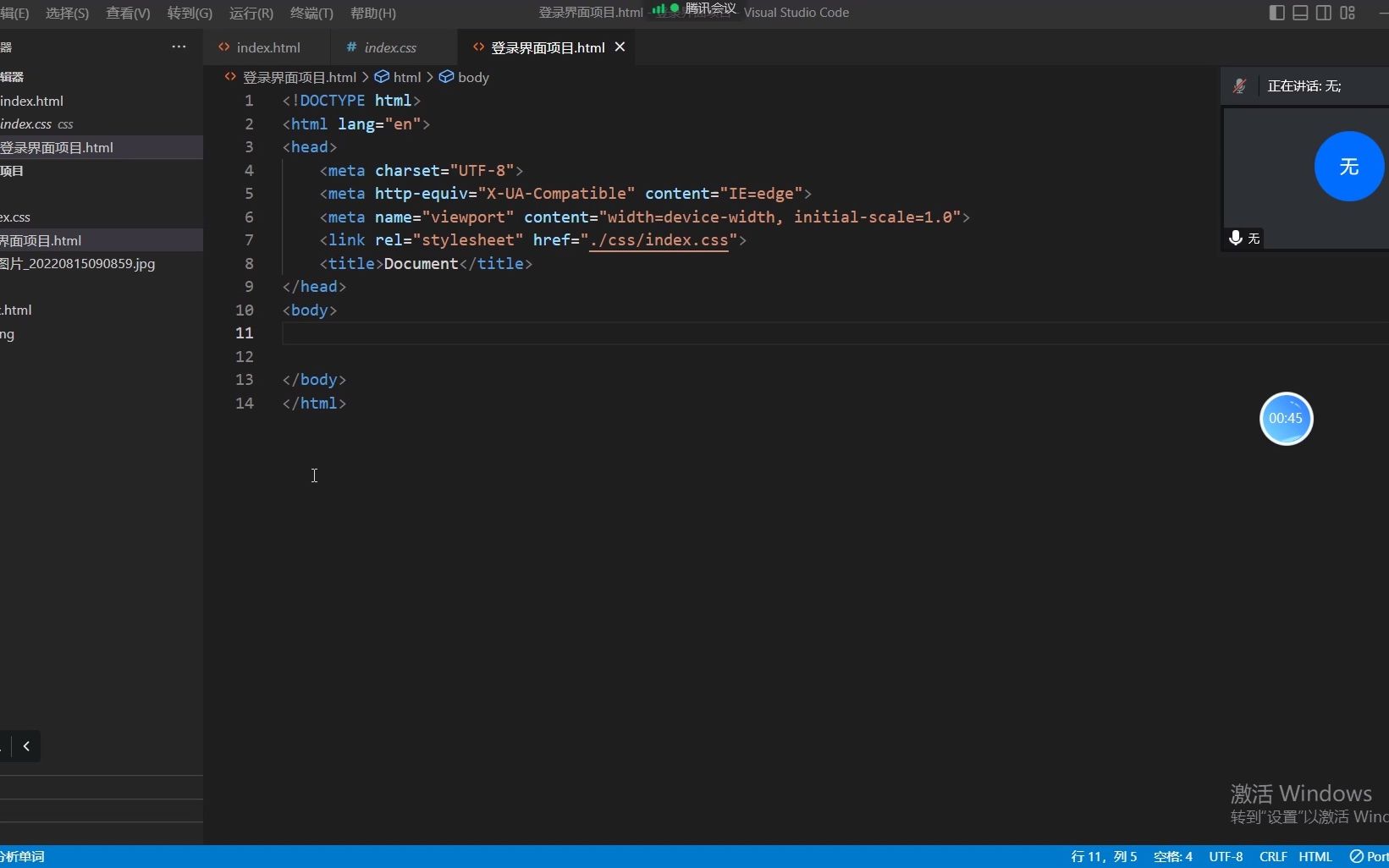This screenshot has height=868, width=1389.
Task: Change encoding via UTF-8 status item
Action: point(1226,856)
